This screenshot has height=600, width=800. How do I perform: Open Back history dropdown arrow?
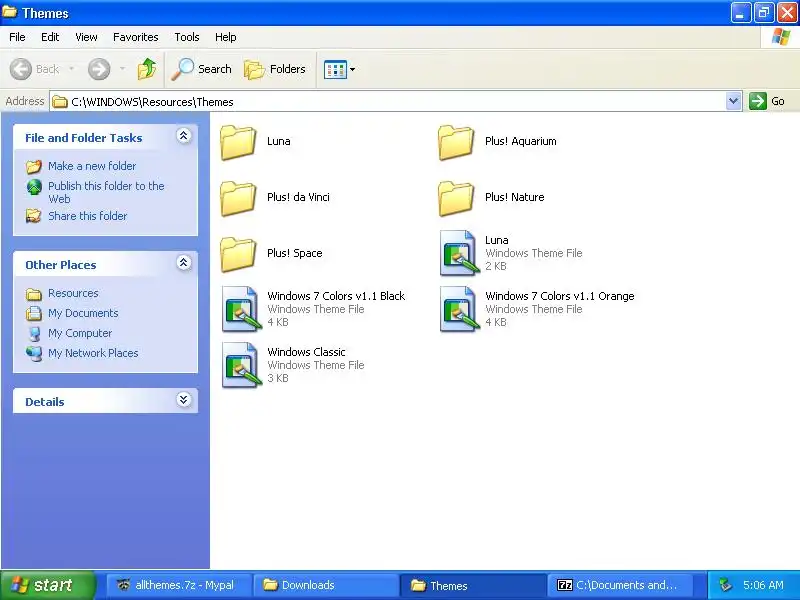click(x=71, y=69)
